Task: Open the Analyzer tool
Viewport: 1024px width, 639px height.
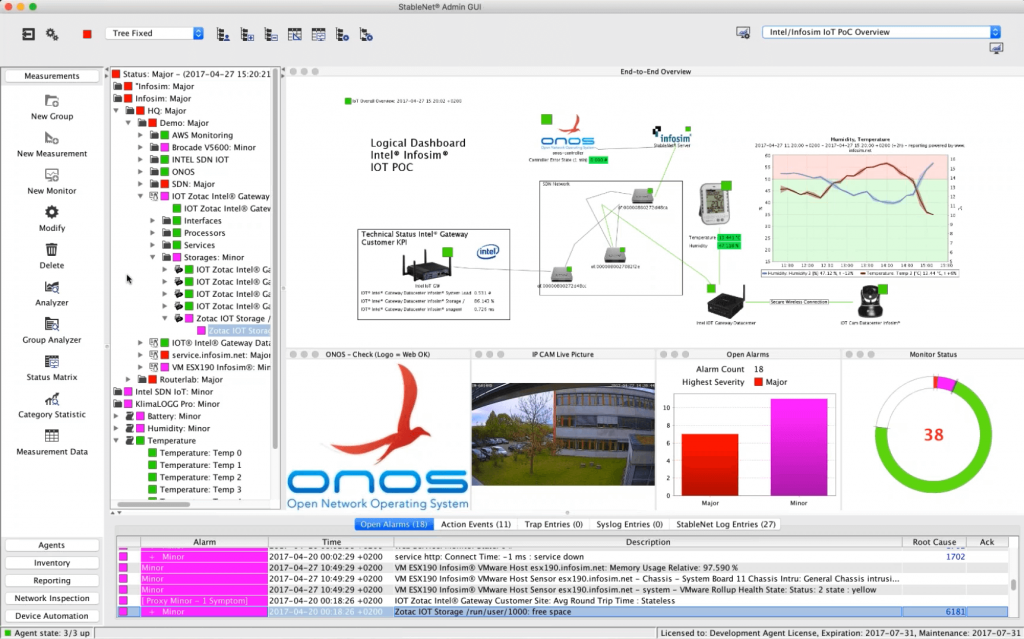Action: 52,287
